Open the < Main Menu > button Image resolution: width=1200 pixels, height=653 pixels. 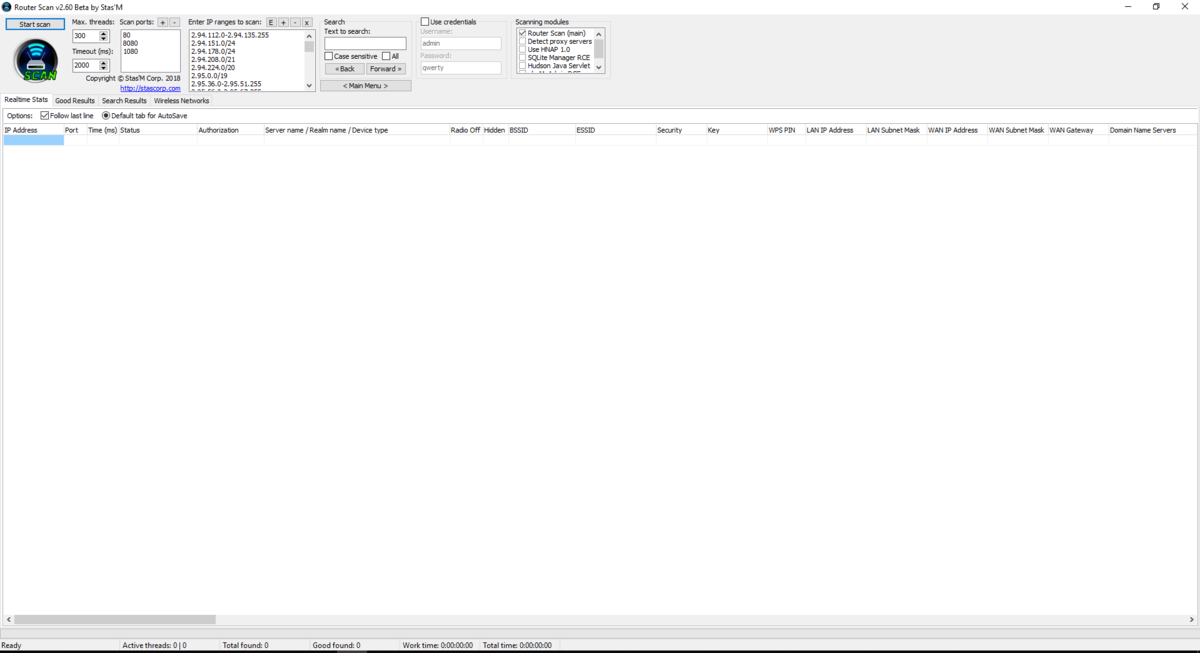(365, 86)
